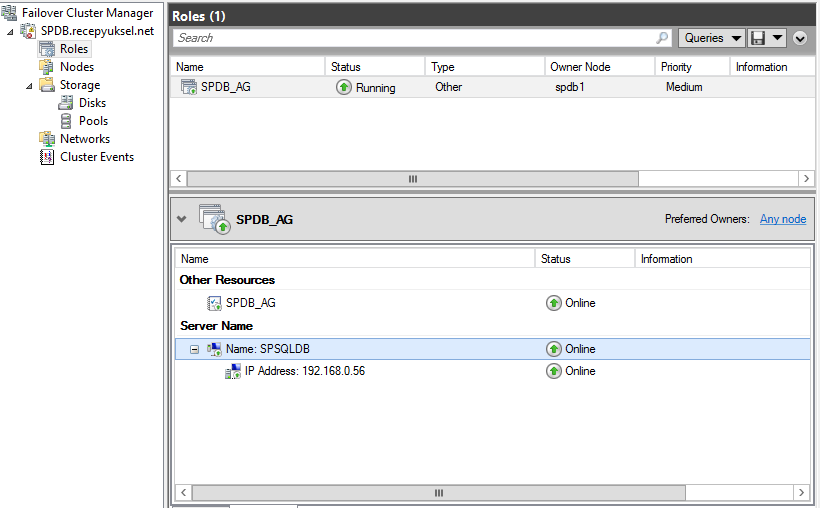Click the Networks icon in tree
The width and height of the screenshot is (820, 508).
tap(47, 139)
